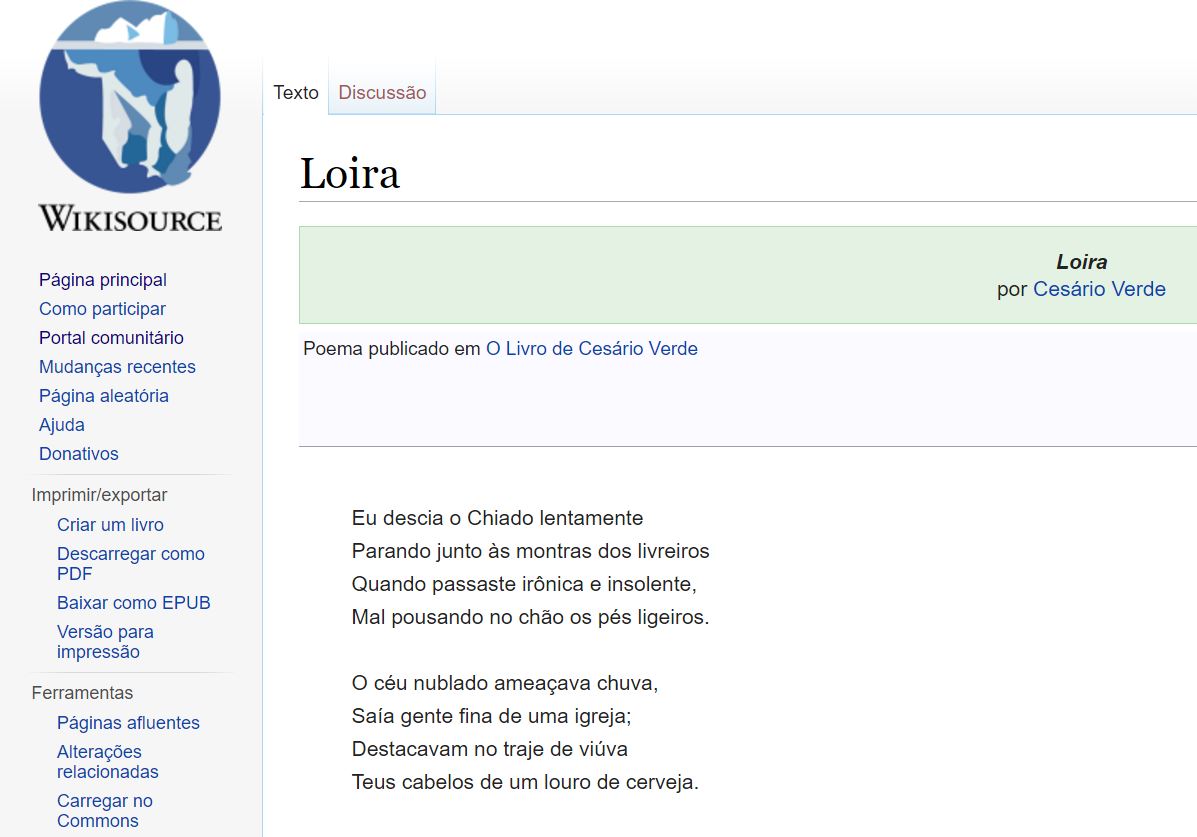The height and width of the screenshot is (837, 1197).
Task: Click the bold italic Loira header title
Action: (1082, 262)
